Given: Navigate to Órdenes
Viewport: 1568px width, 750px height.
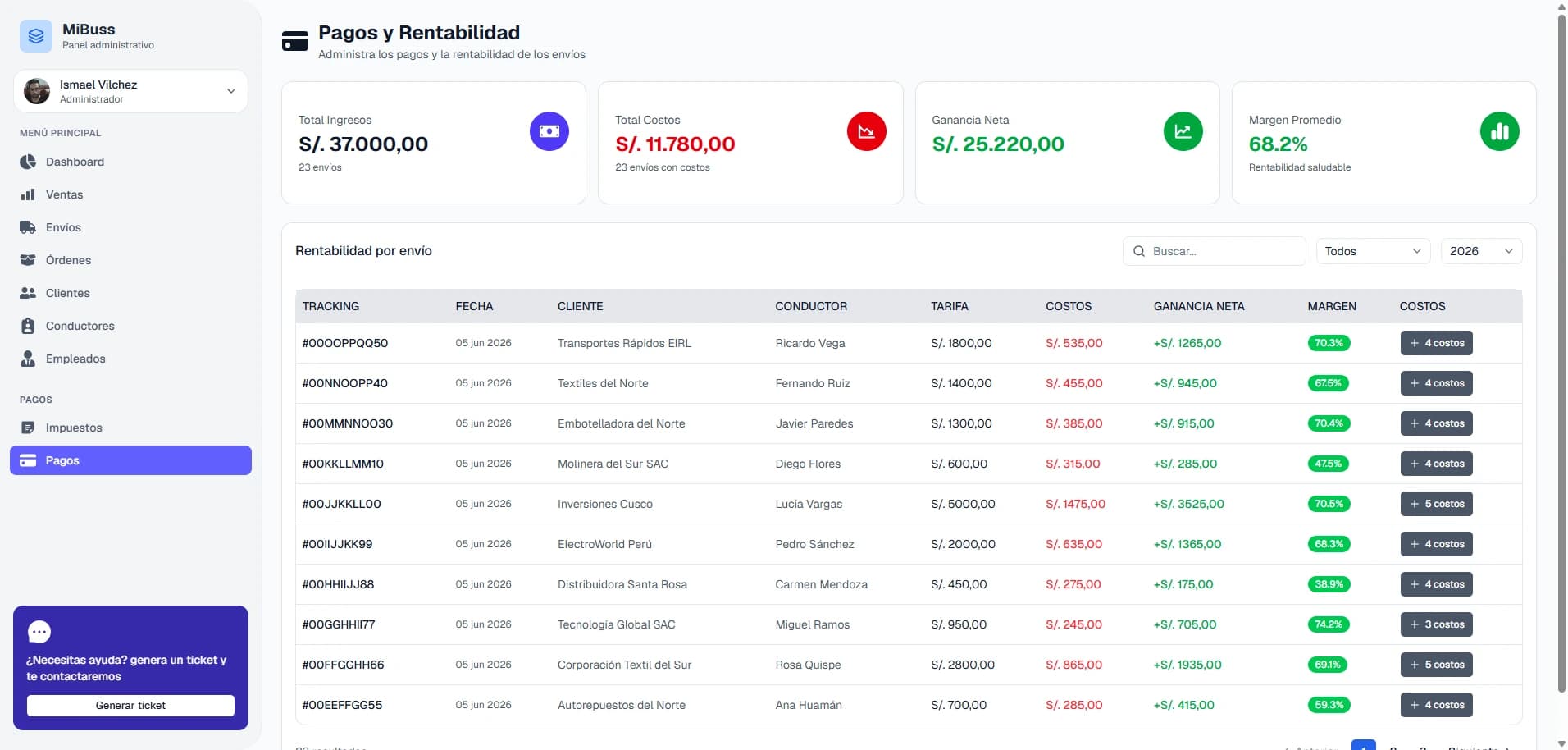Looking at the screenshot, I should tap(130, 260).
